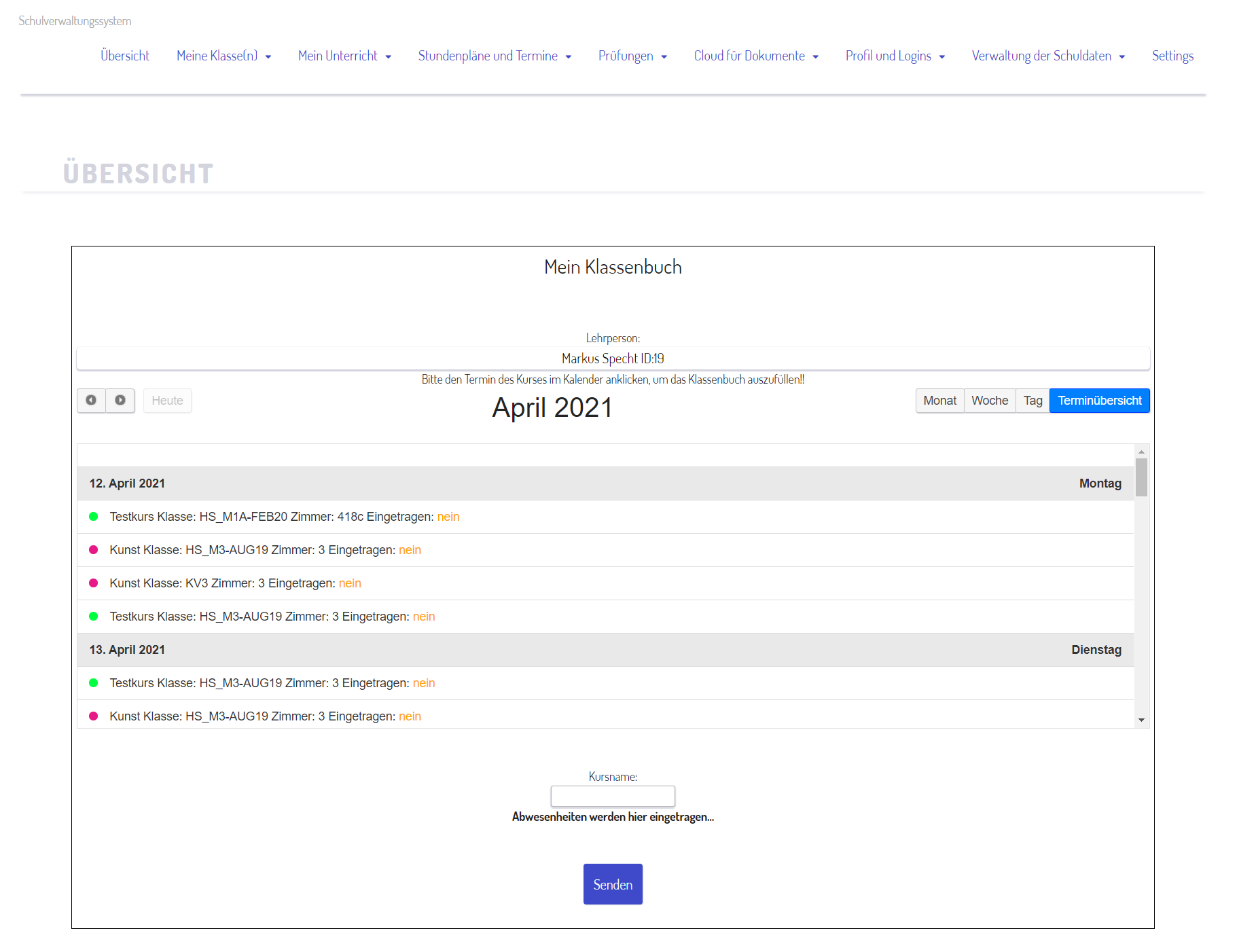Switch calendar to Woche view

tap(989, 401)
